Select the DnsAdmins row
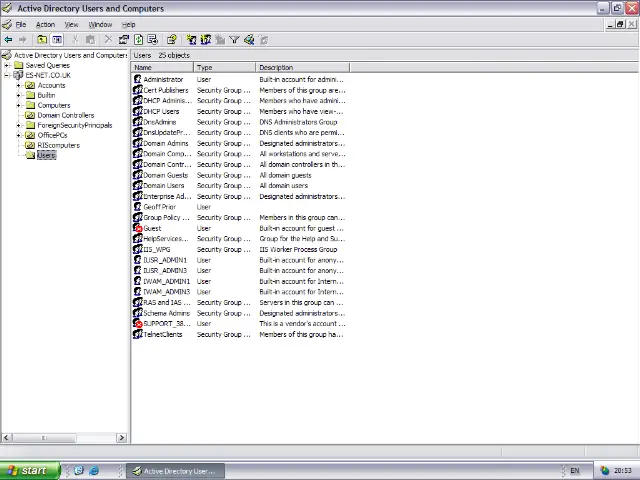The image size is (640, 480). pos(240,122)
